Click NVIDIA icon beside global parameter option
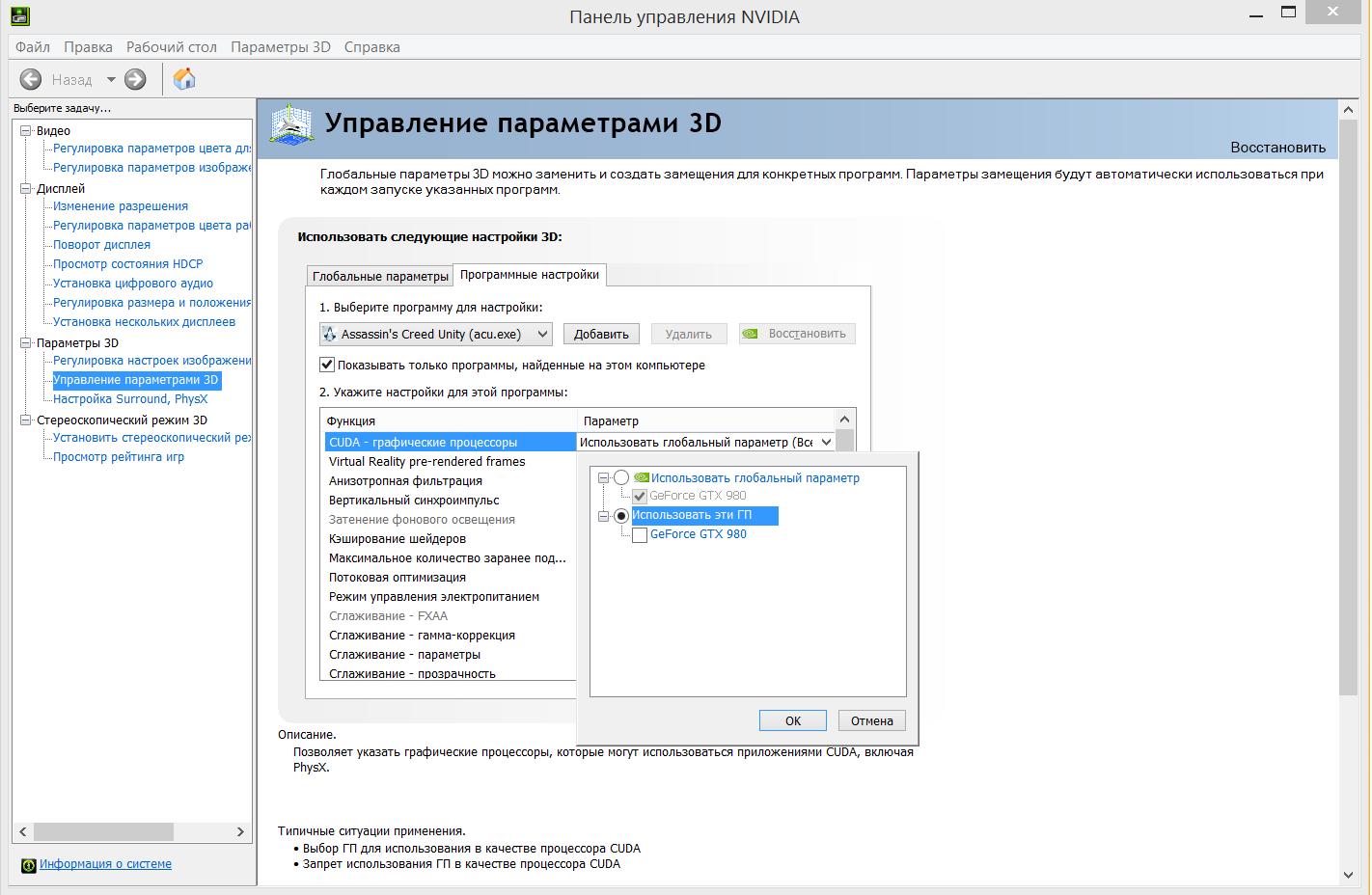The width and height of the screenshot is (1372, 895). pos(641,477)
